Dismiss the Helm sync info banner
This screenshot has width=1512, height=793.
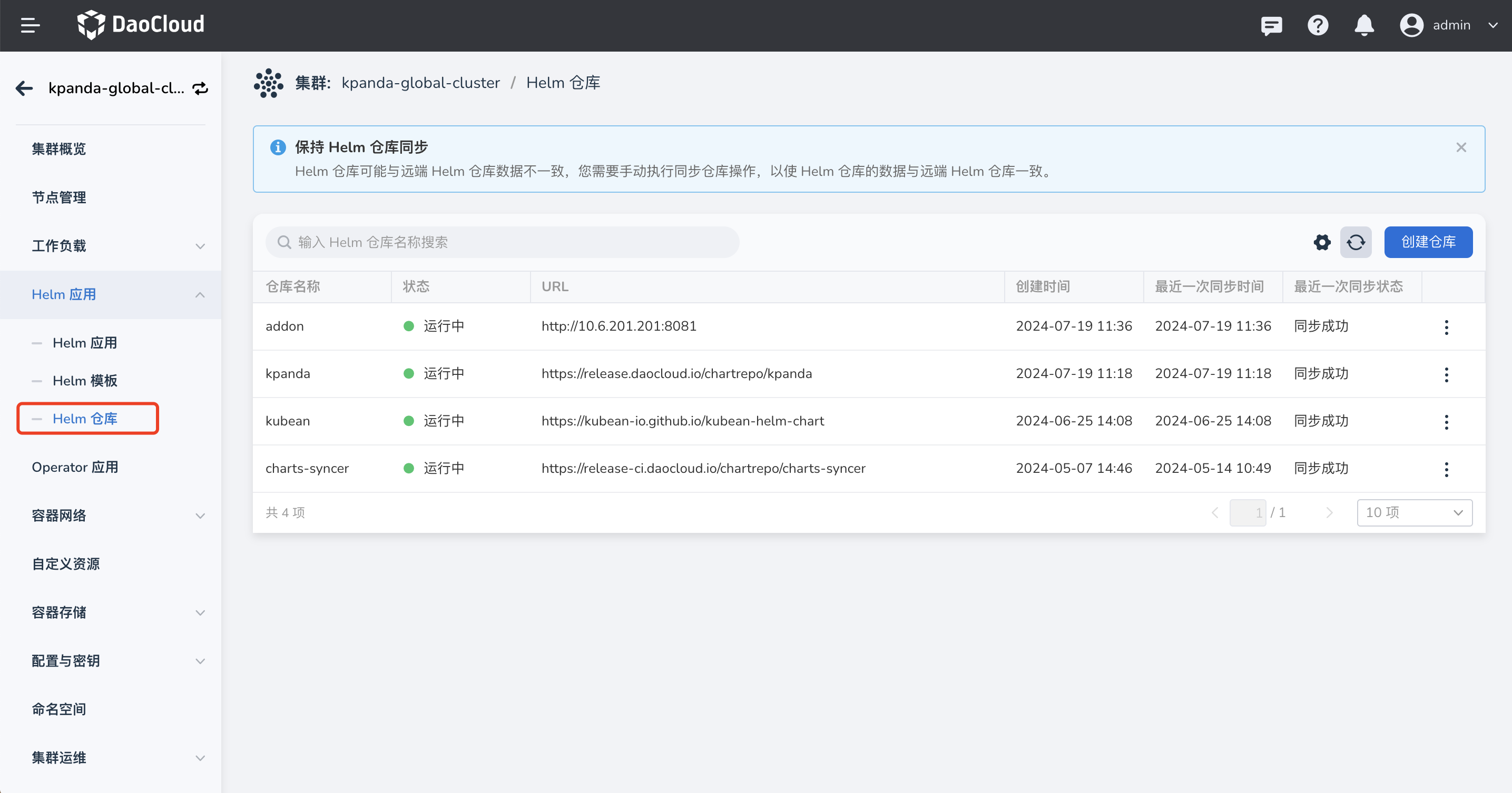point(1461,147)
